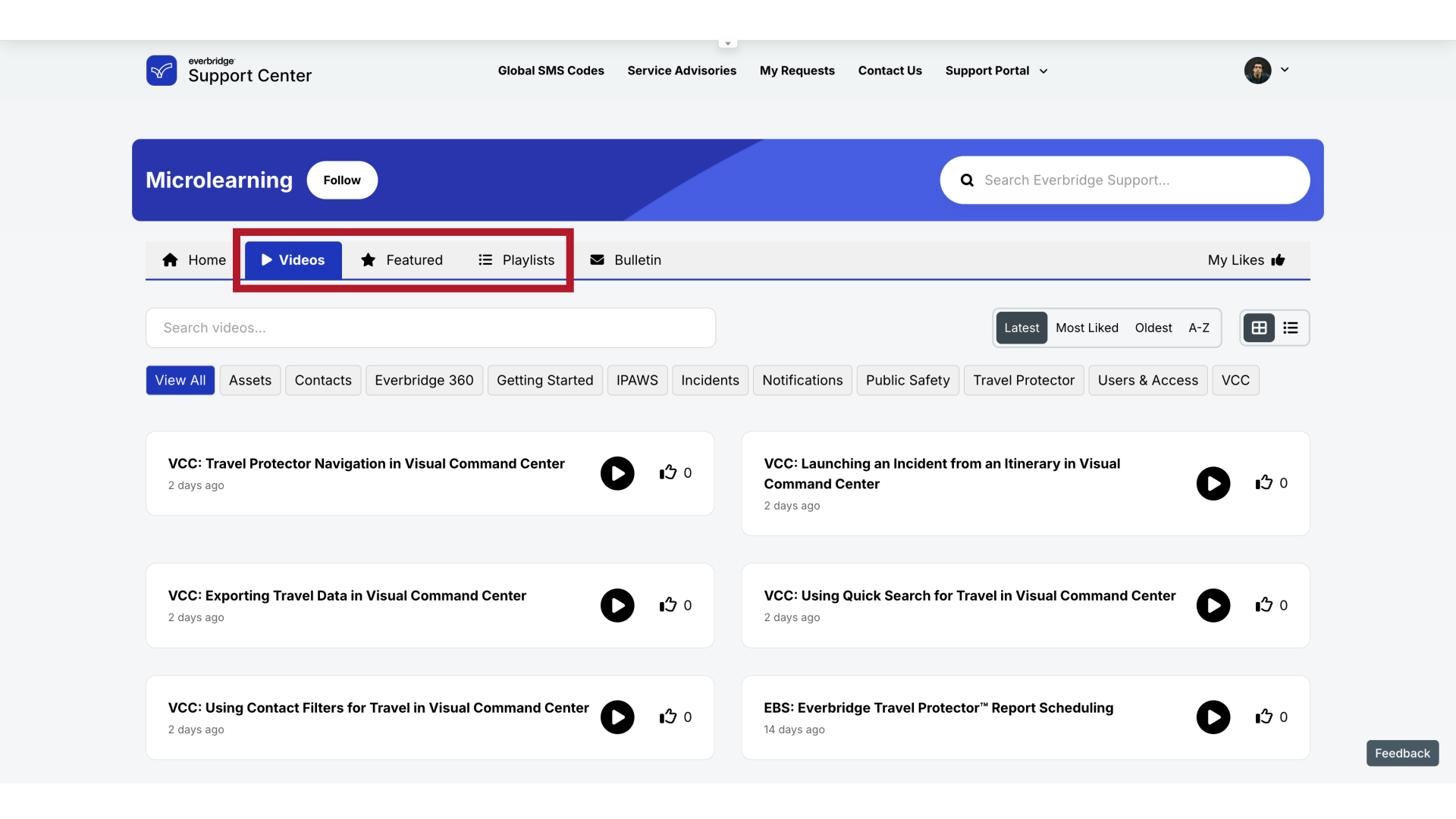This screenshot has width=1456, height=819.
Task: Click the play icon on EBS Travel Protector Report Scheduling video
Action: click(x=1213, y=717)
